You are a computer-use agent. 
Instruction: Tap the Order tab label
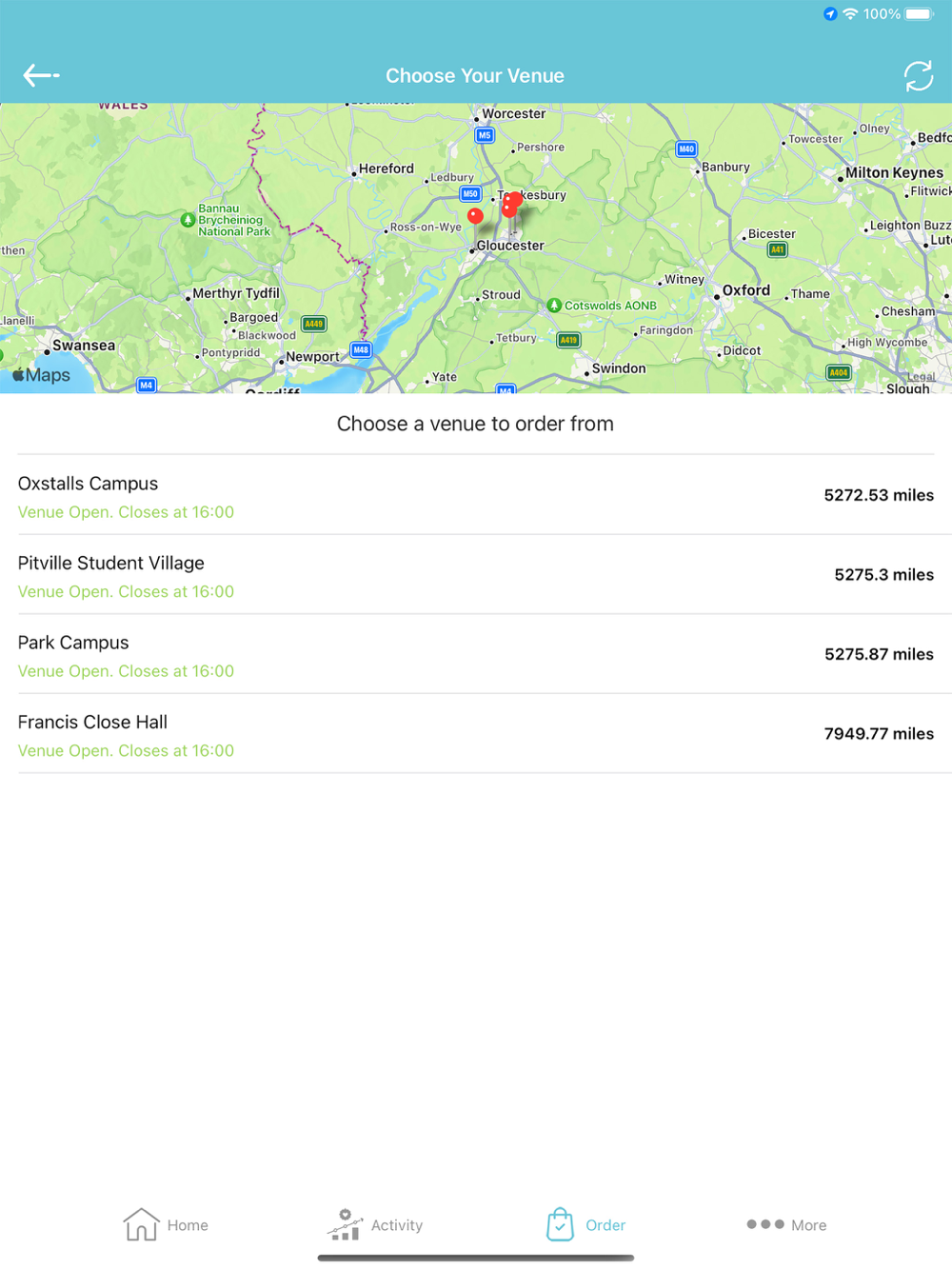[x=605, y=1225]
